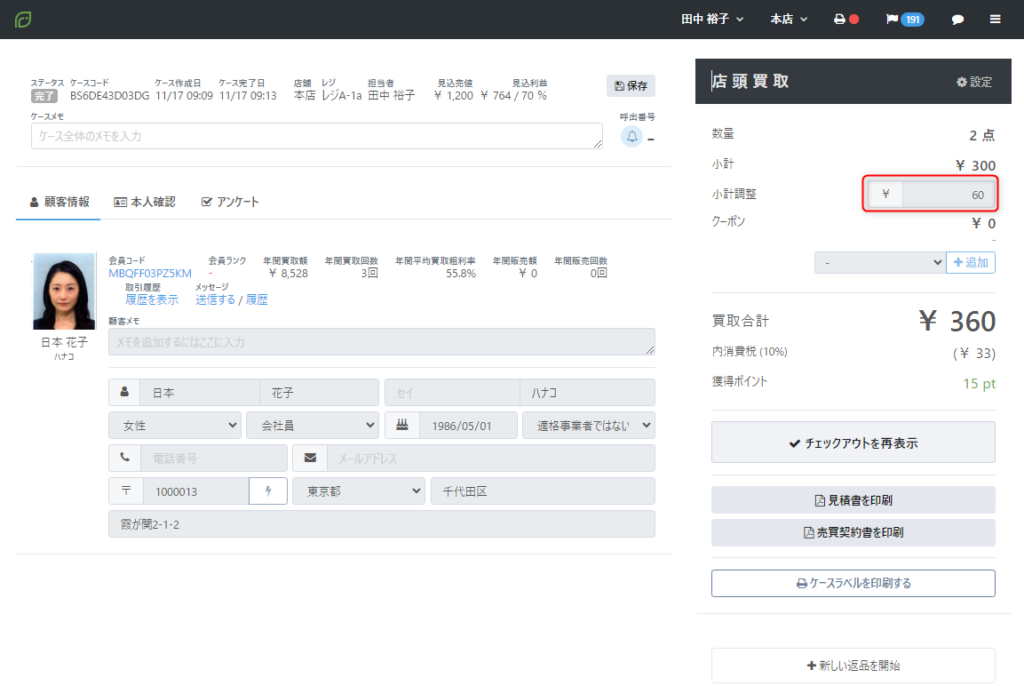Expand the 本店 store dropdown

coord(788,20)
